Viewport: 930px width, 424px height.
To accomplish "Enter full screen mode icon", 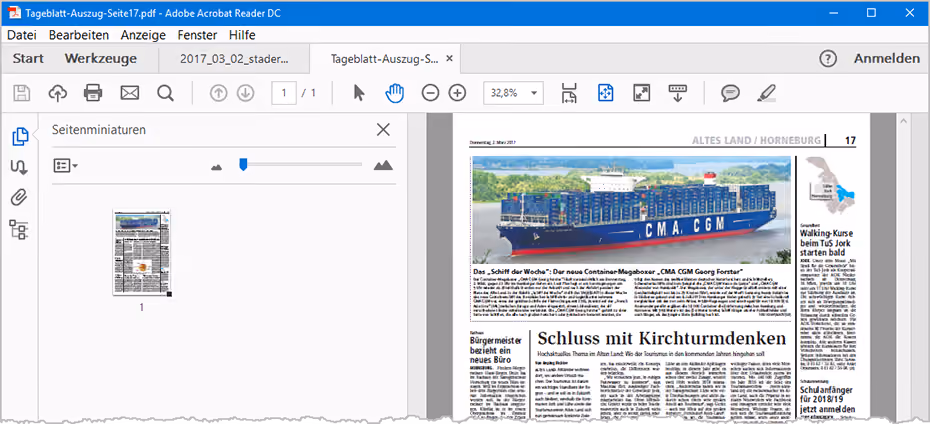I will coord(641,93).
